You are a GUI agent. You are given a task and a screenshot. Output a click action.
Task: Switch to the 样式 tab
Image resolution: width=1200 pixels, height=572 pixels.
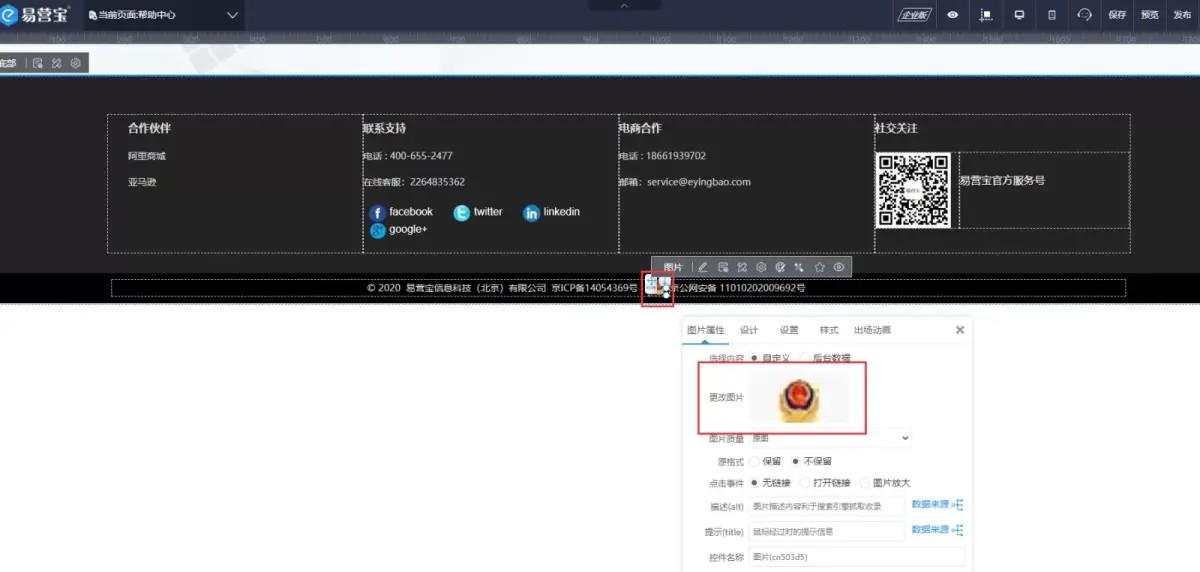click(829, 330)
